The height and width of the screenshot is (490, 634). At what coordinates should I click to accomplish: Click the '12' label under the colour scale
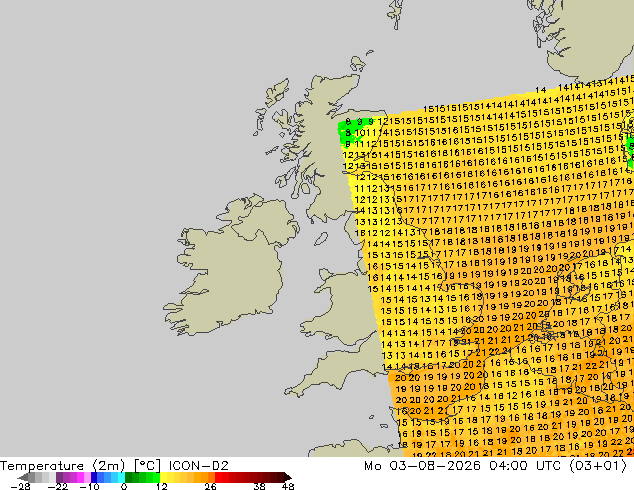pyautogui.click(x=162, y=486)
